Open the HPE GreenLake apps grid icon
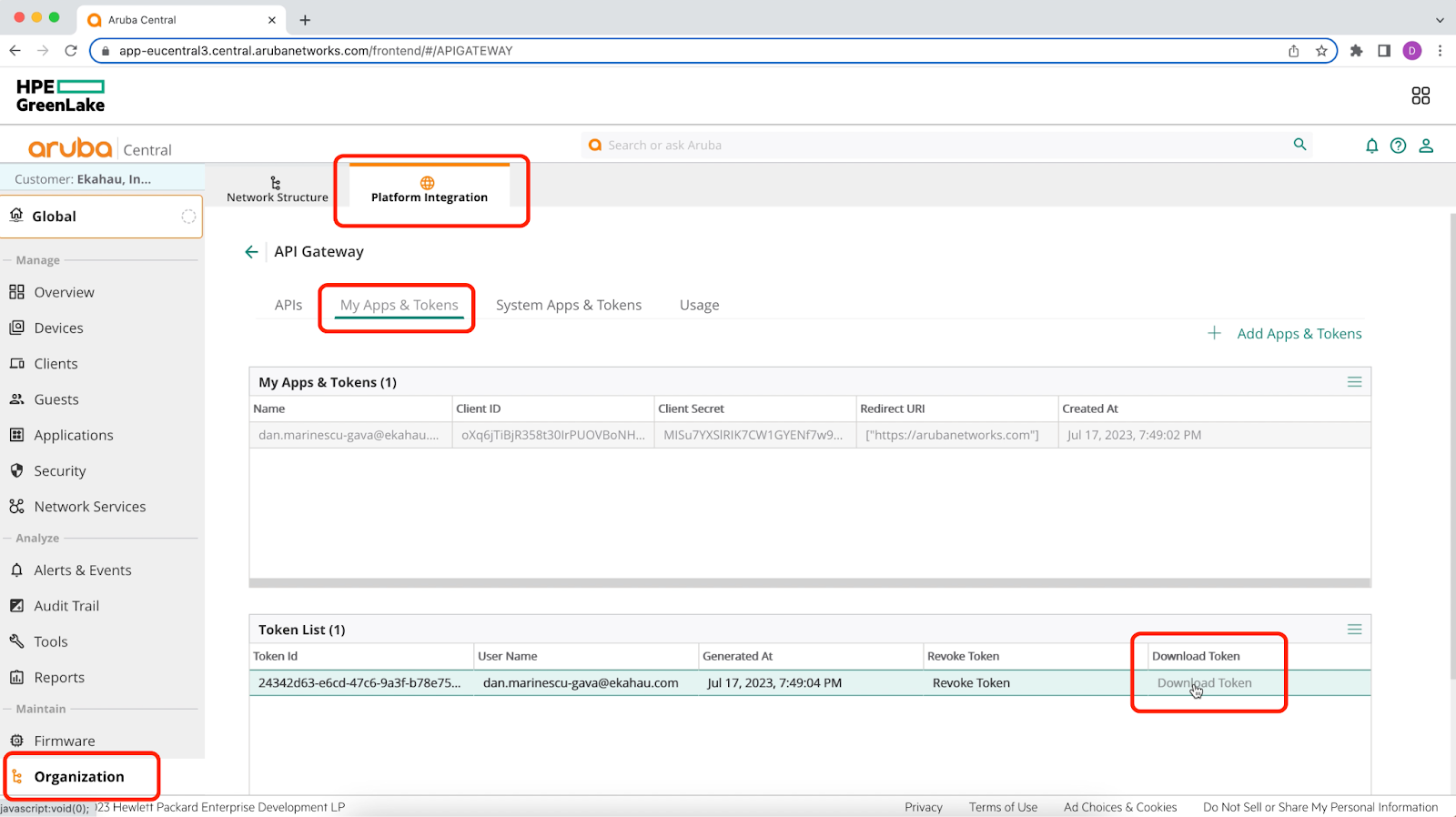This screenshot has height=817, width=1456. pyautogui.click(x=1421, y=96)
